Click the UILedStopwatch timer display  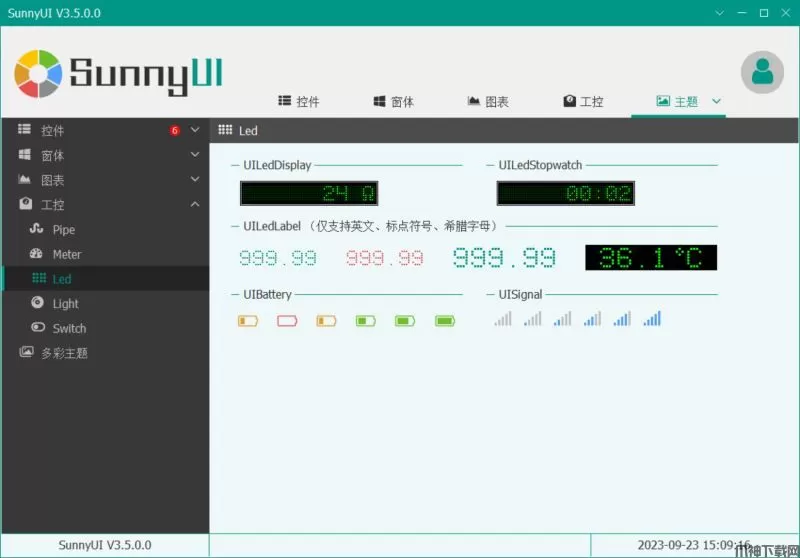pos(566,193)
